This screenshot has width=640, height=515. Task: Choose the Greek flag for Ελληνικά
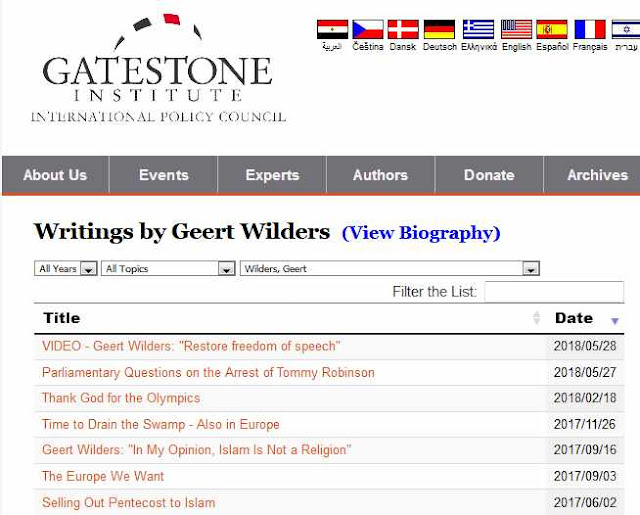478,29
